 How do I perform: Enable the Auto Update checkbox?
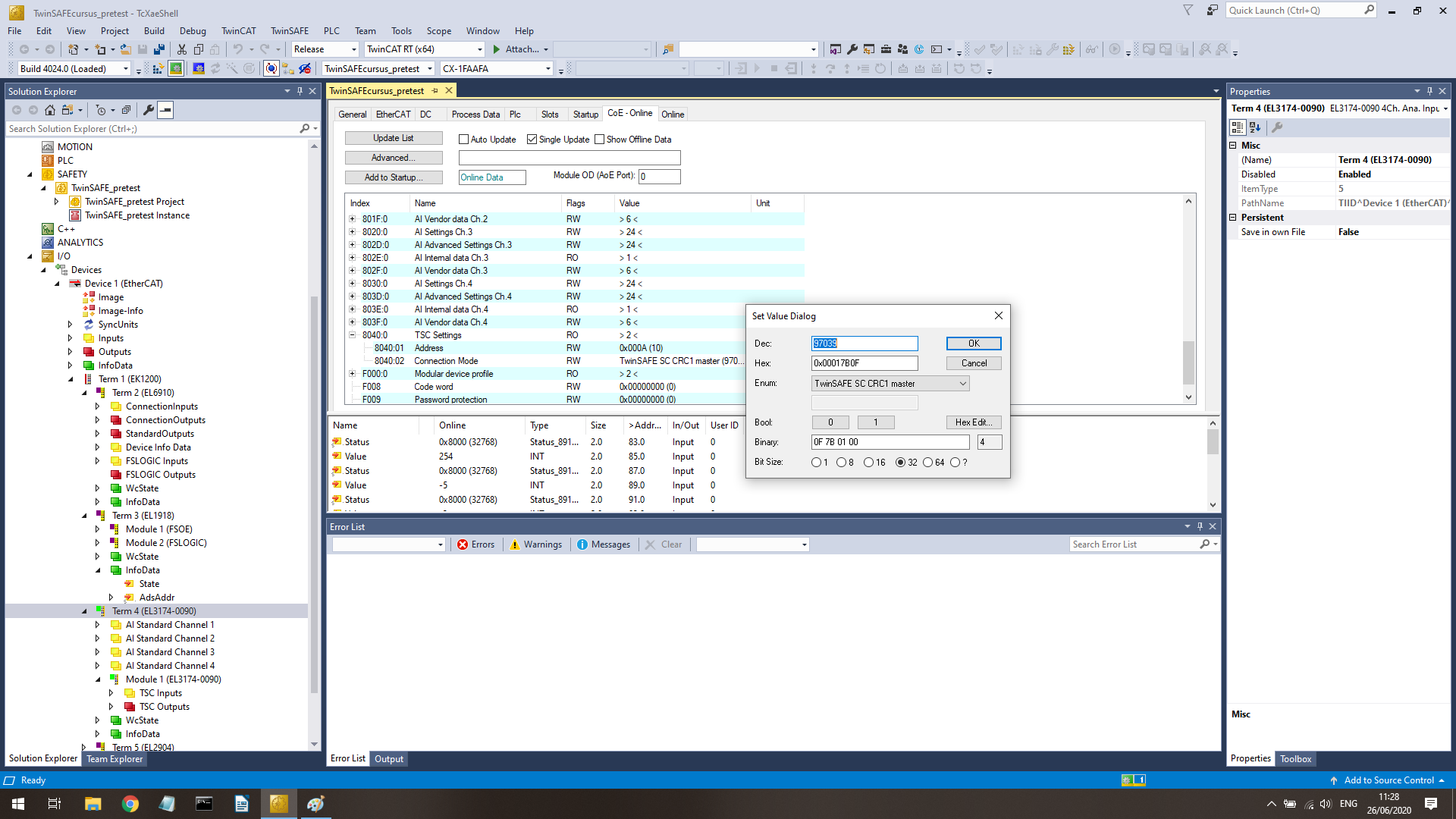click(x=464, y=140)
